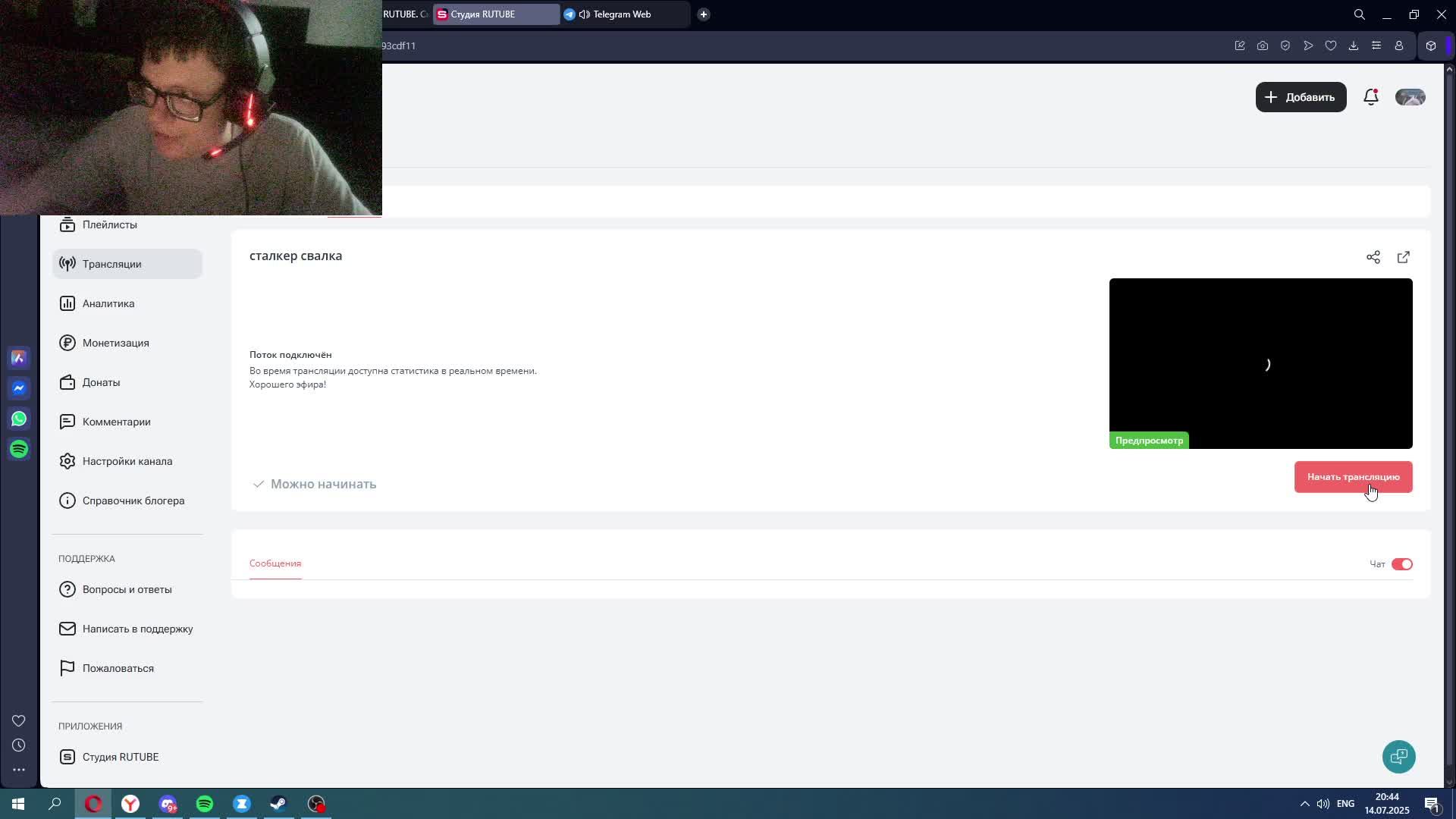The width and height of the screenshot is (1456, 819).
Task: Open stream in new window icon
Action: pos(1403,257)
